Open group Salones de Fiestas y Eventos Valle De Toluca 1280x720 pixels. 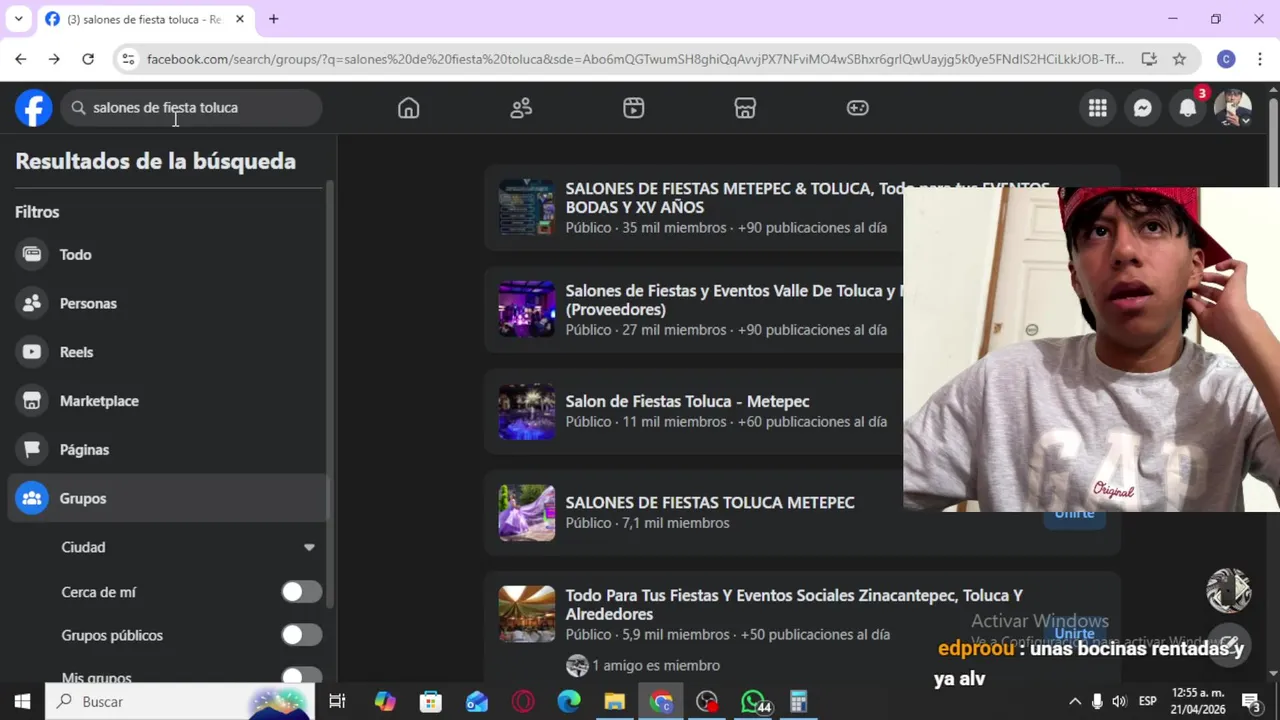tap(733, 300)
